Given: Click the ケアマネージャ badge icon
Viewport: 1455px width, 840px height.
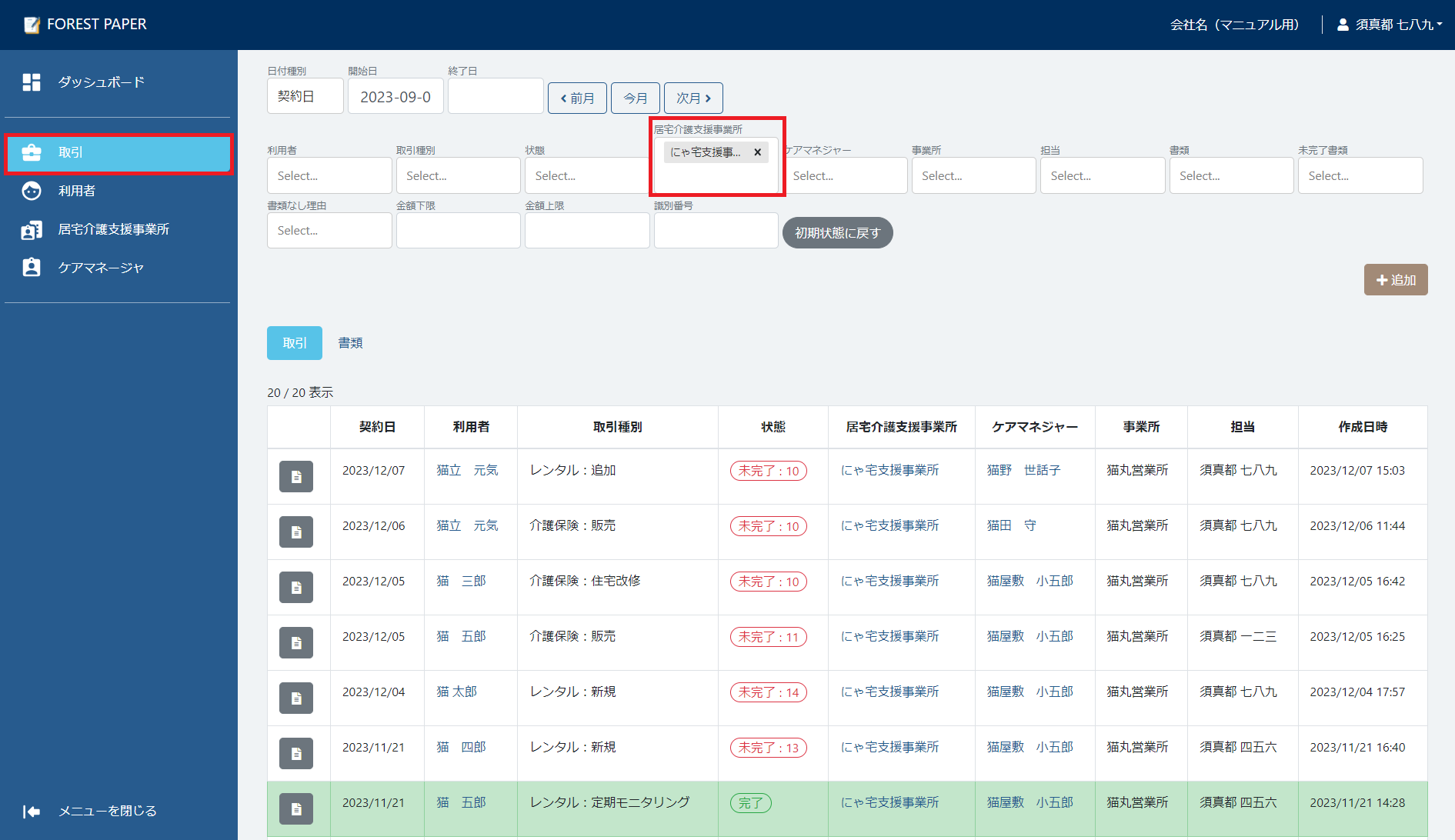Looking at the screenshot, I should pos(32,268).
